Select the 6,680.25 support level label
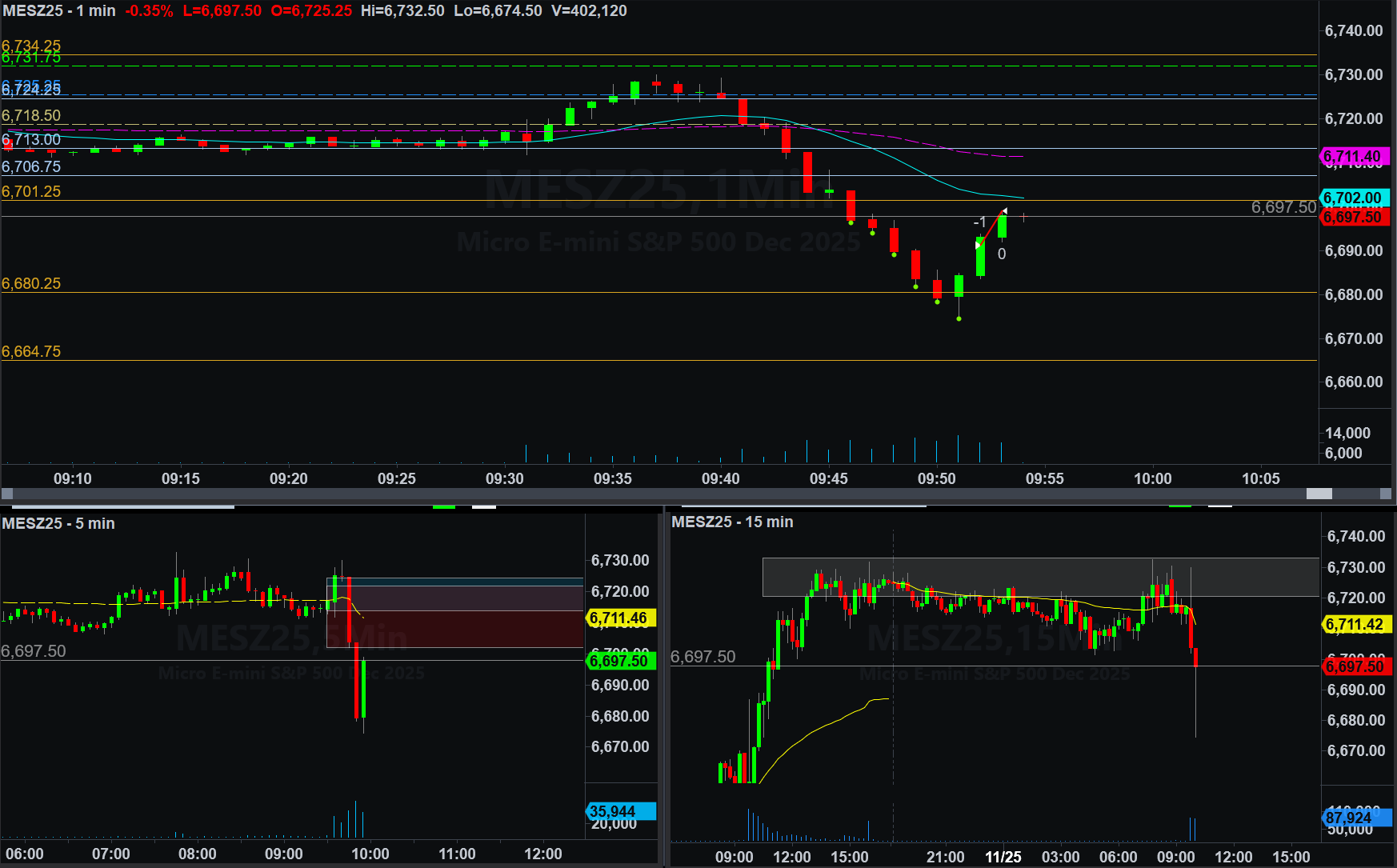Screen dimensions: 1397x868 [31, 284]
